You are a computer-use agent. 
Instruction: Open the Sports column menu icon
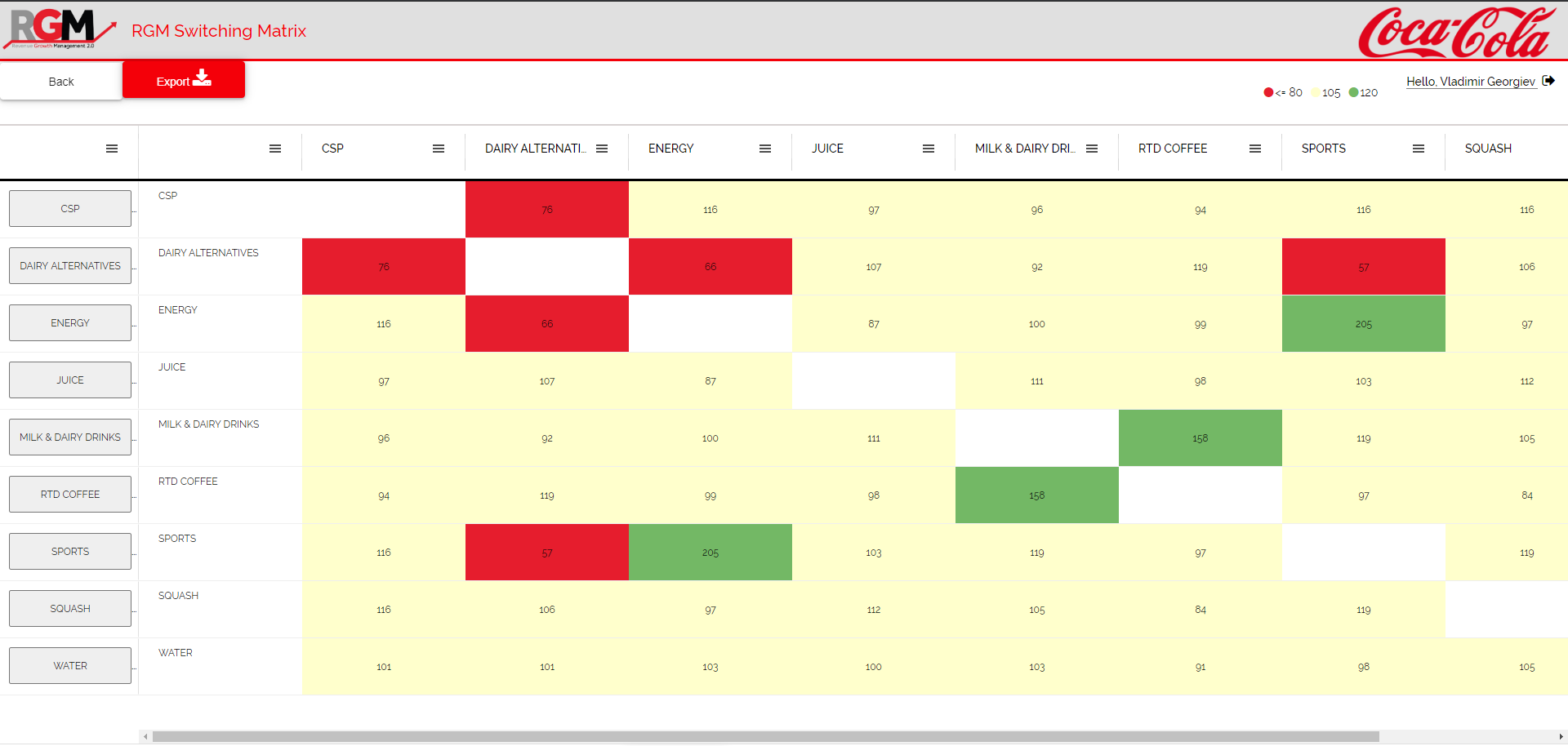click(x=1419, y=149)
